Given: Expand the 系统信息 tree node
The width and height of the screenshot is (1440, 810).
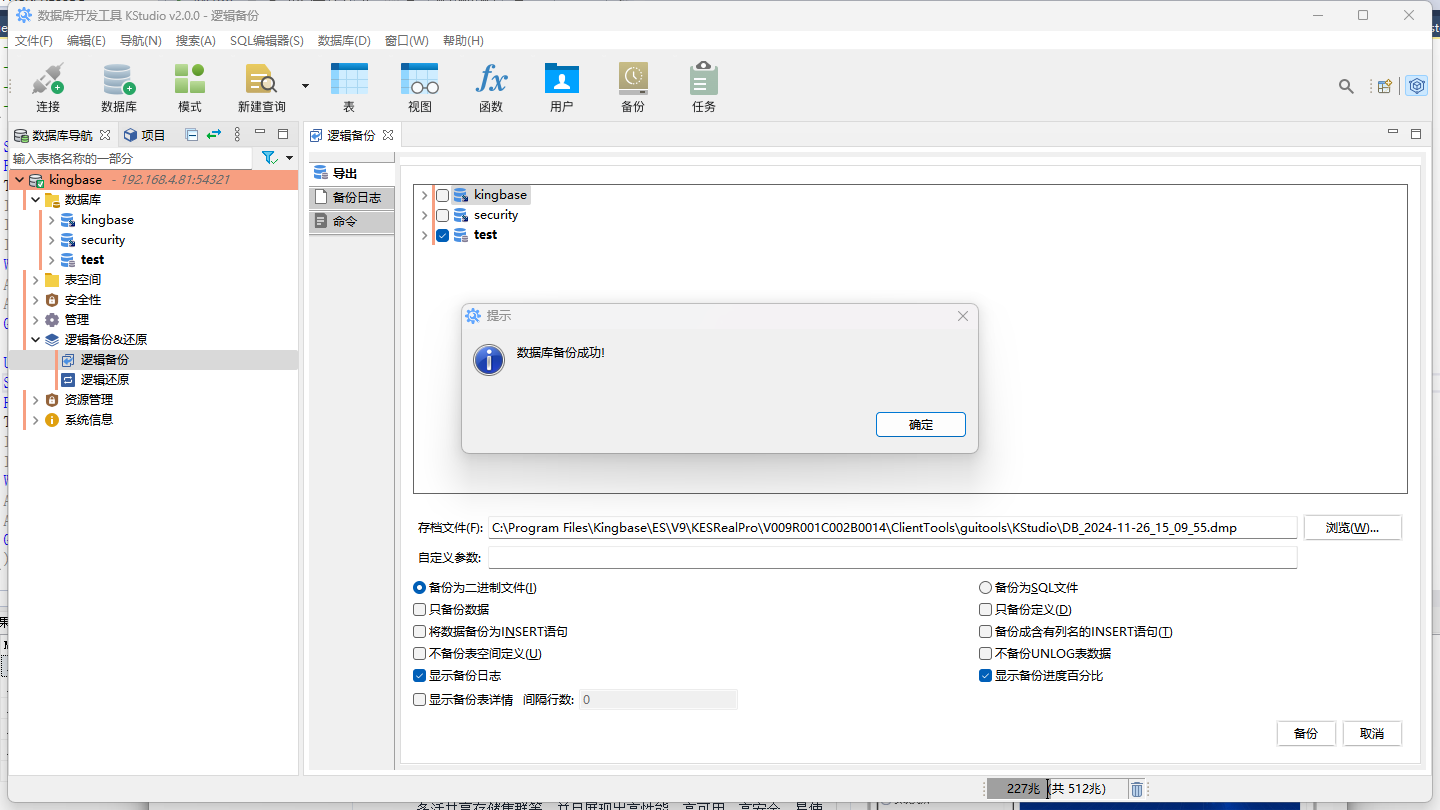Looking at the screenshot, I should point(36,420).
